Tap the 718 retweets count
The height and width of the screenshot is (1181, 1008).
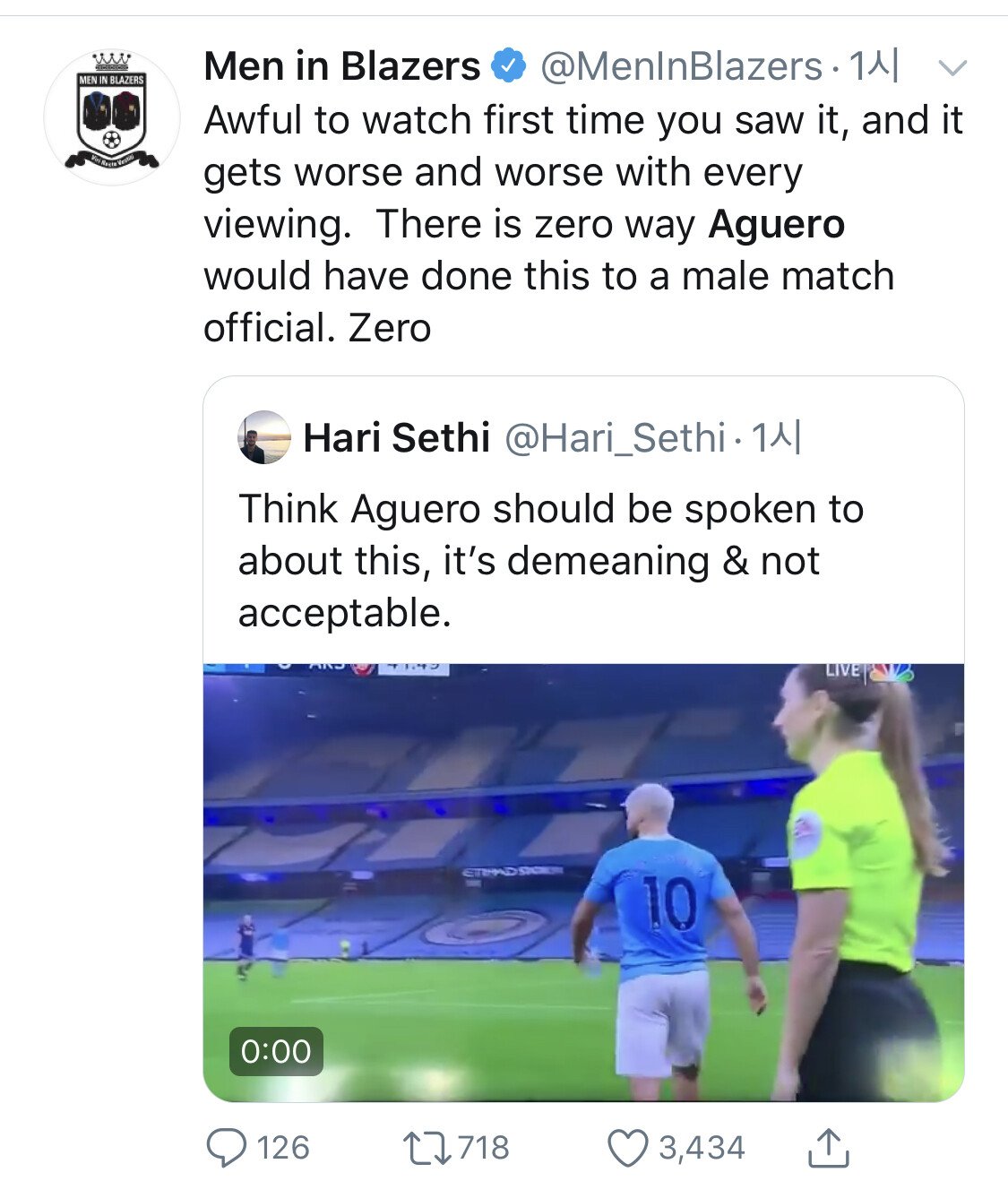click(x=484, y=1148)
